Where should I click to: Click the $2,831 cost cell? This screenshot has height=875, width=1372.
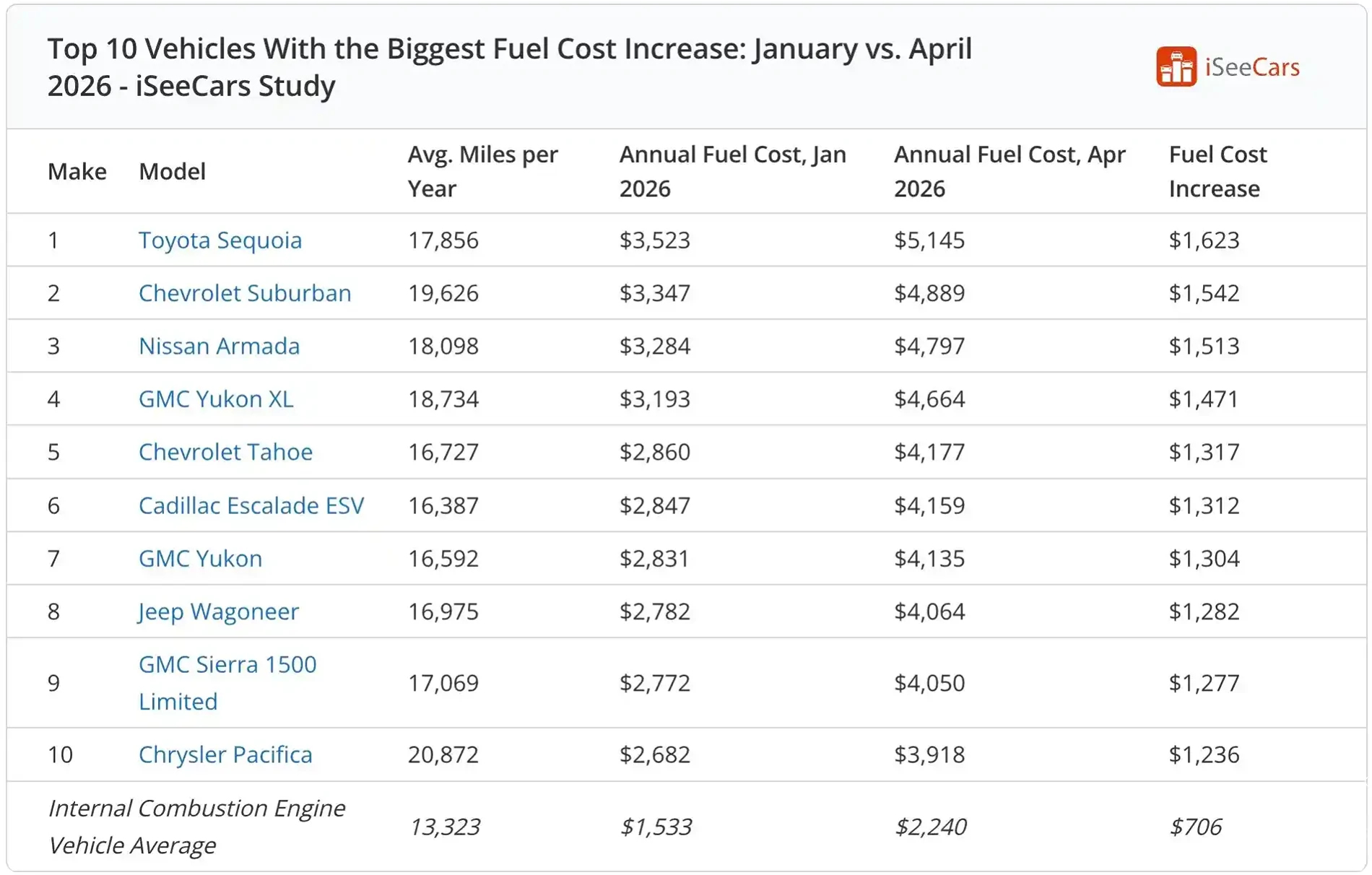pyautogui.click(x=655, y=558)
